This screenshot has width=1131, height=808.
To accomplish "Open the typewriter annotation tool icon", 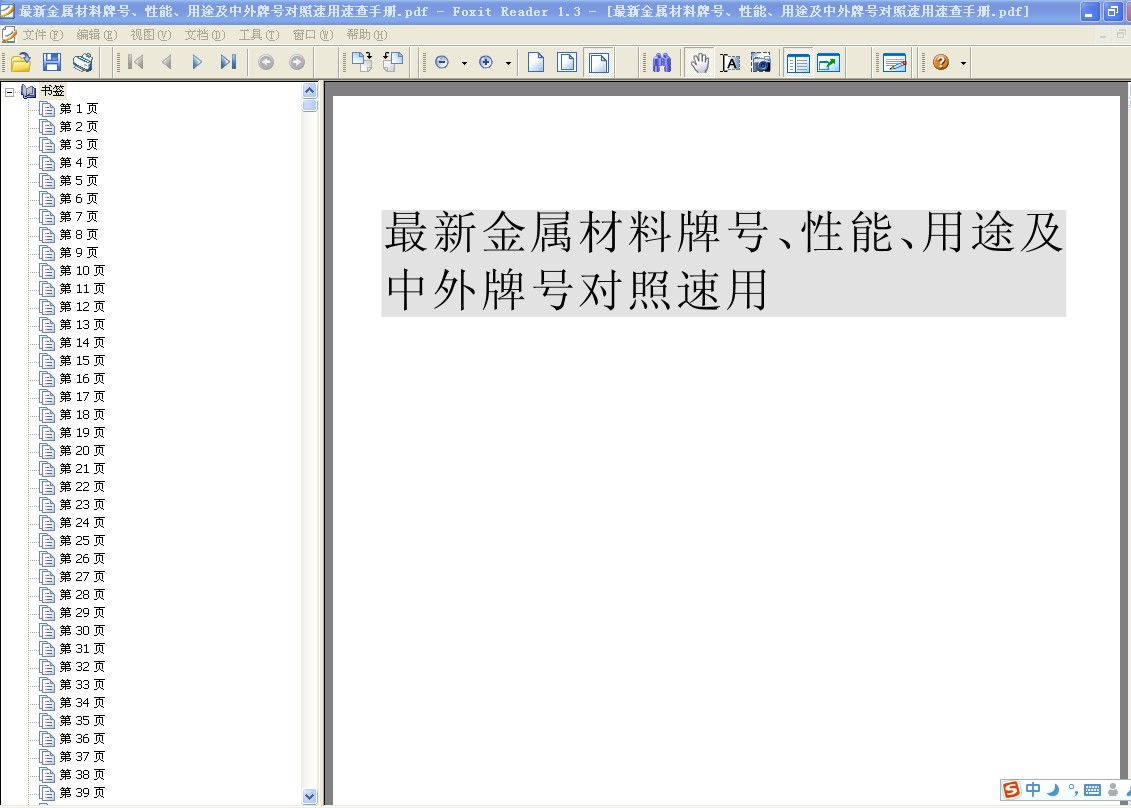I will click(894, 63).
